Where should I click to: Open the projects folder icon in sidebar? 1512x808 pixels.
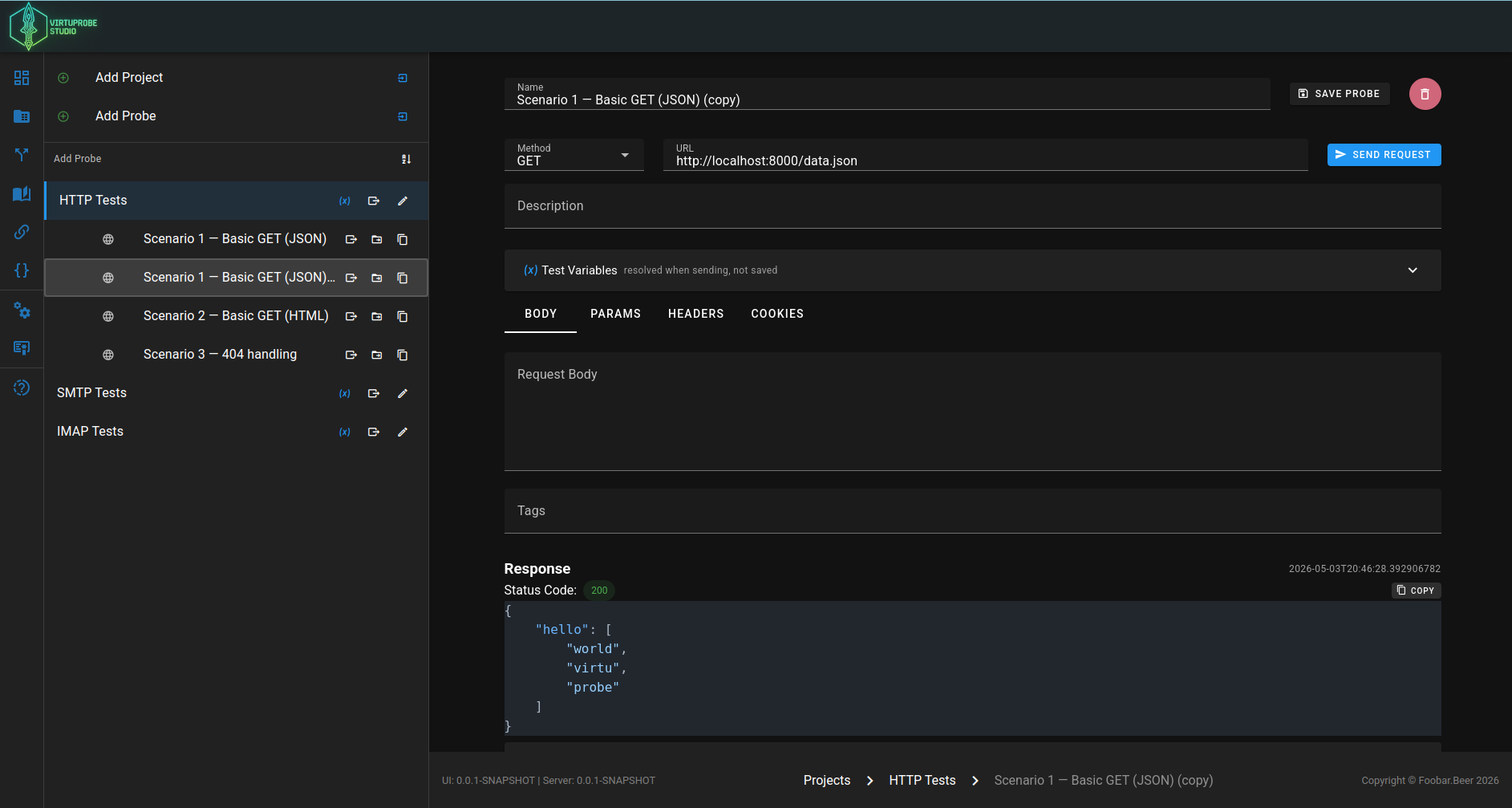(22, 116)
